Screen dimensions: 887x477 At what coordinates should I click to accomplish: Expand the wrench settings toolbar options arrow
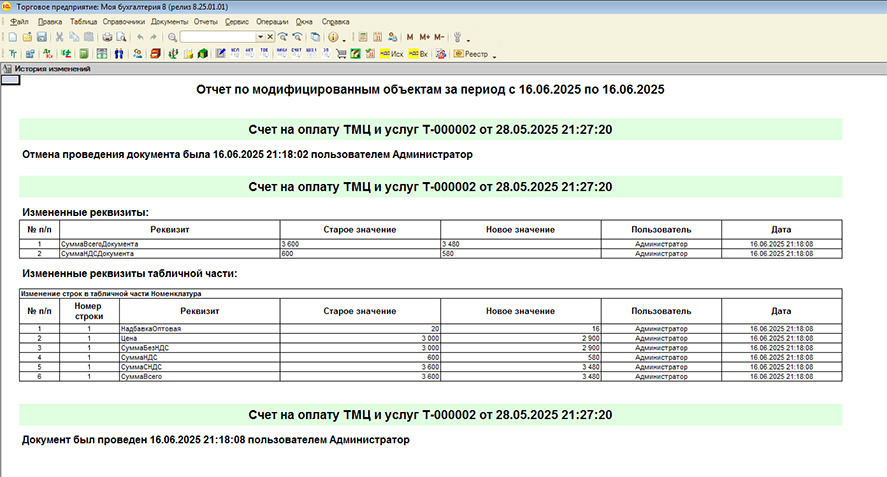(467, 37)
